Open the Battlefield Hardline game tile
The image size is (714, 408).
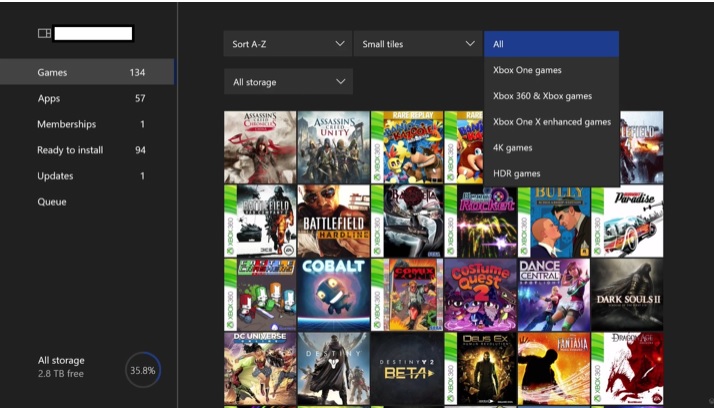coord(333,220)
